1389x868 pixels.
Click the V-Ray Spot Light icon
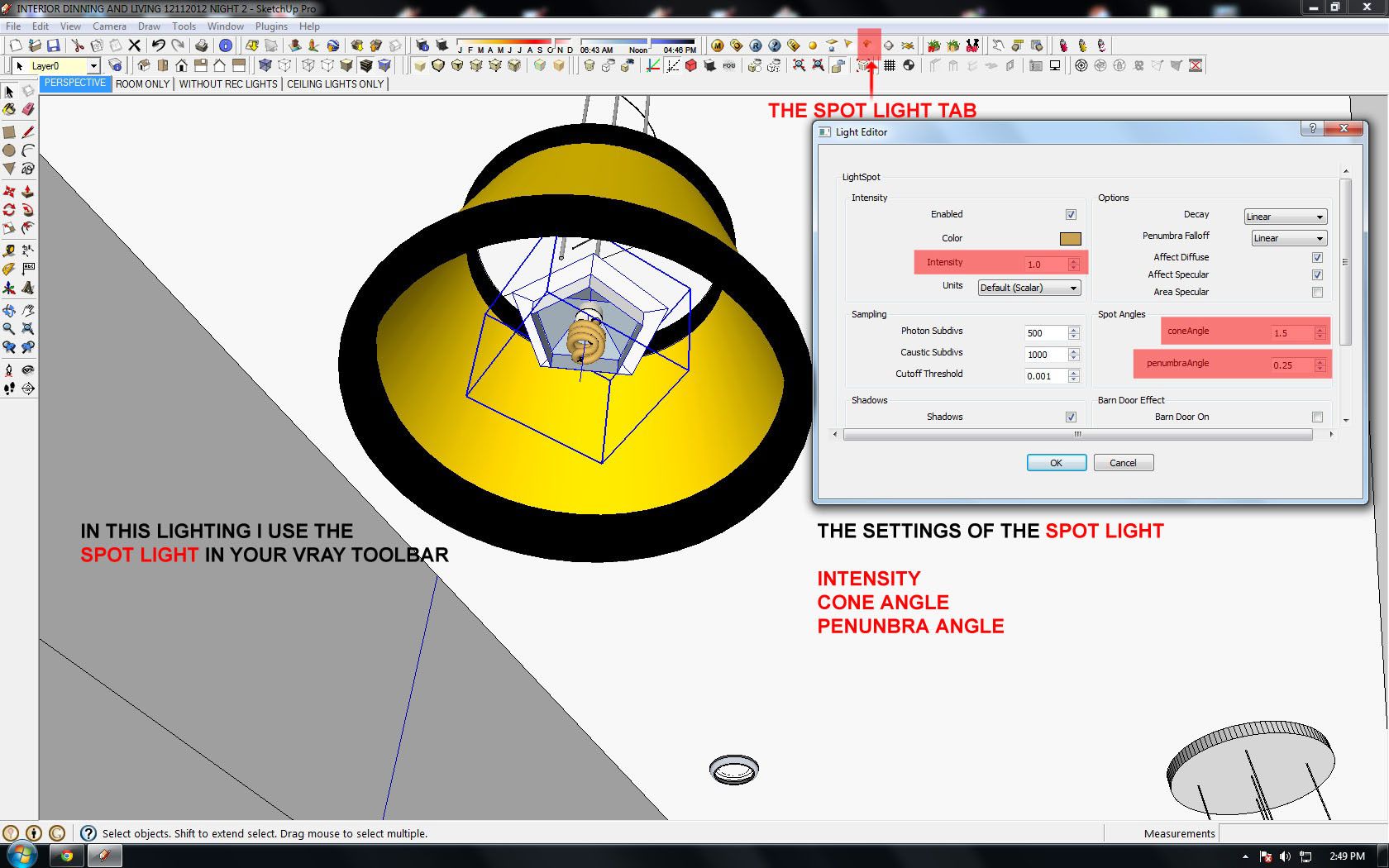868,45
